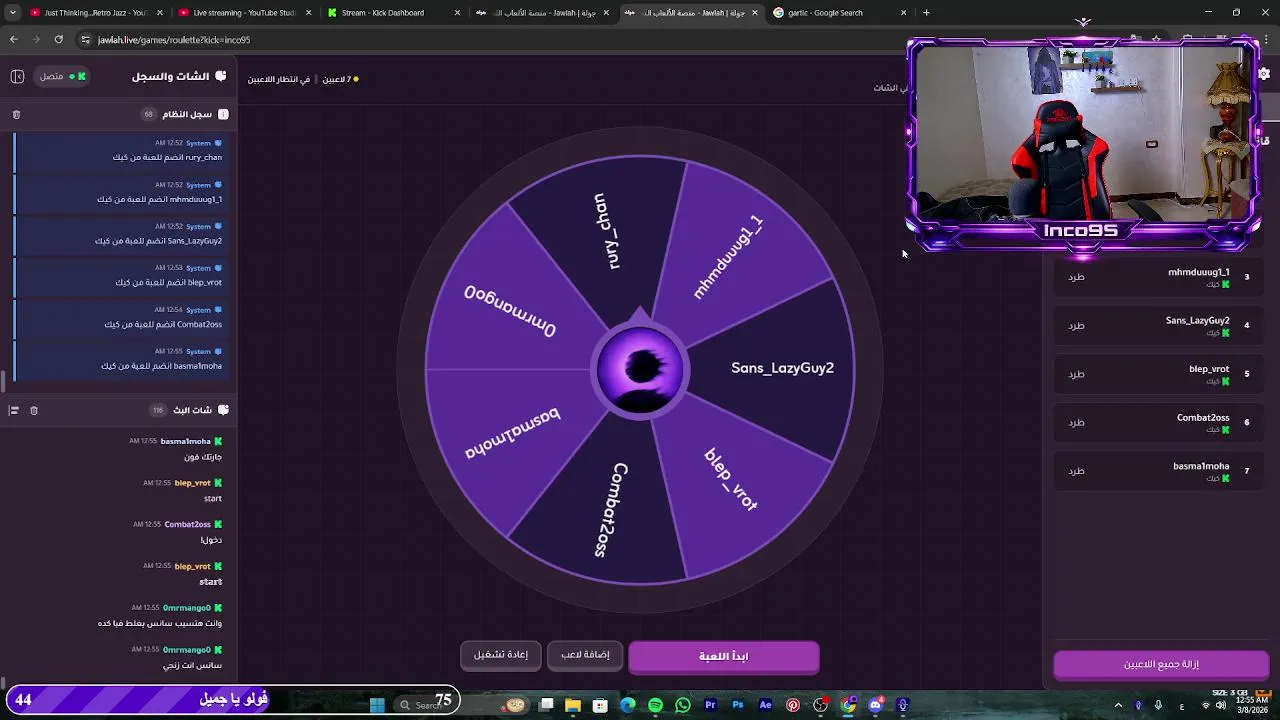Viewport: 1280px width, 720px height.
Task: Show hidden system tray icons
Action: pos(1118,705)
